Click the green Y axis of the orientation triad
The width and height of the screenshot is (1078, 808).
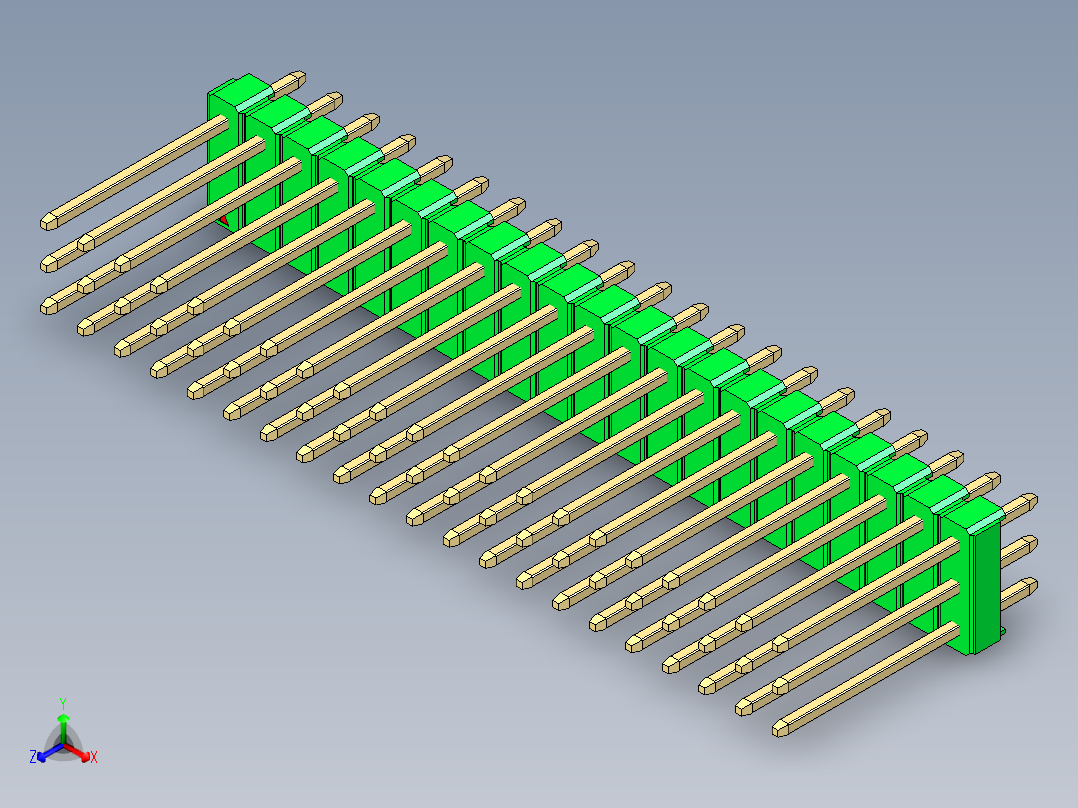coord(63,728)
